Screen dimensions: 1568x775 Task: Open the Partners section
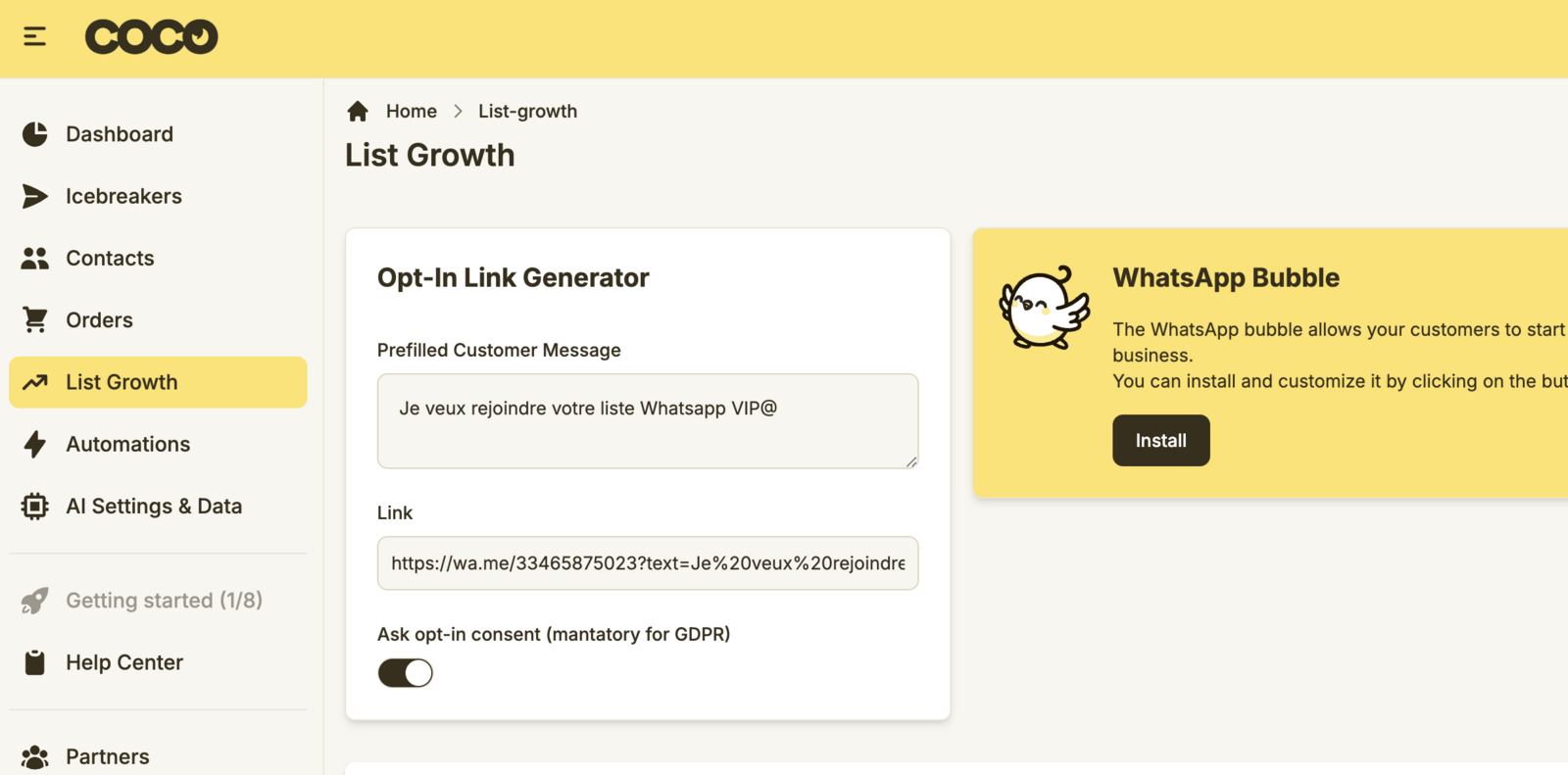[108, 755]
